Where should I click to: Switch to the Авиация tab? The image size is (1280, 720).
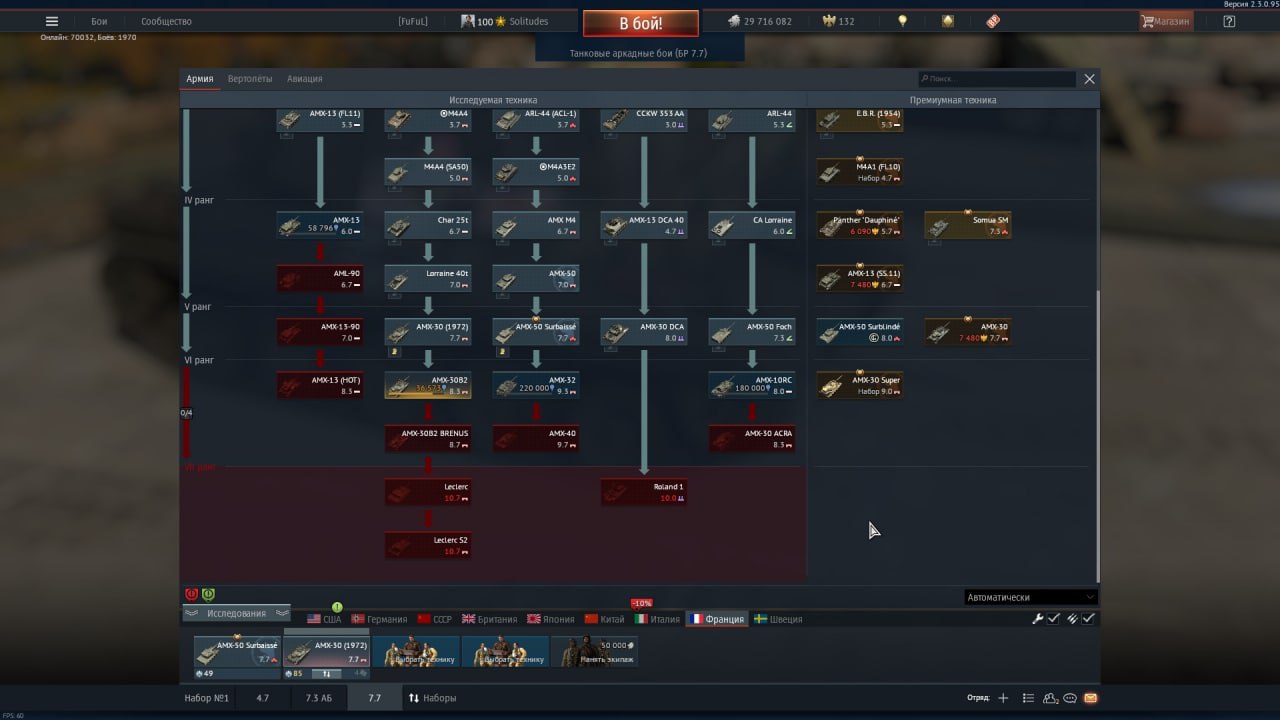tap(304, 79)
